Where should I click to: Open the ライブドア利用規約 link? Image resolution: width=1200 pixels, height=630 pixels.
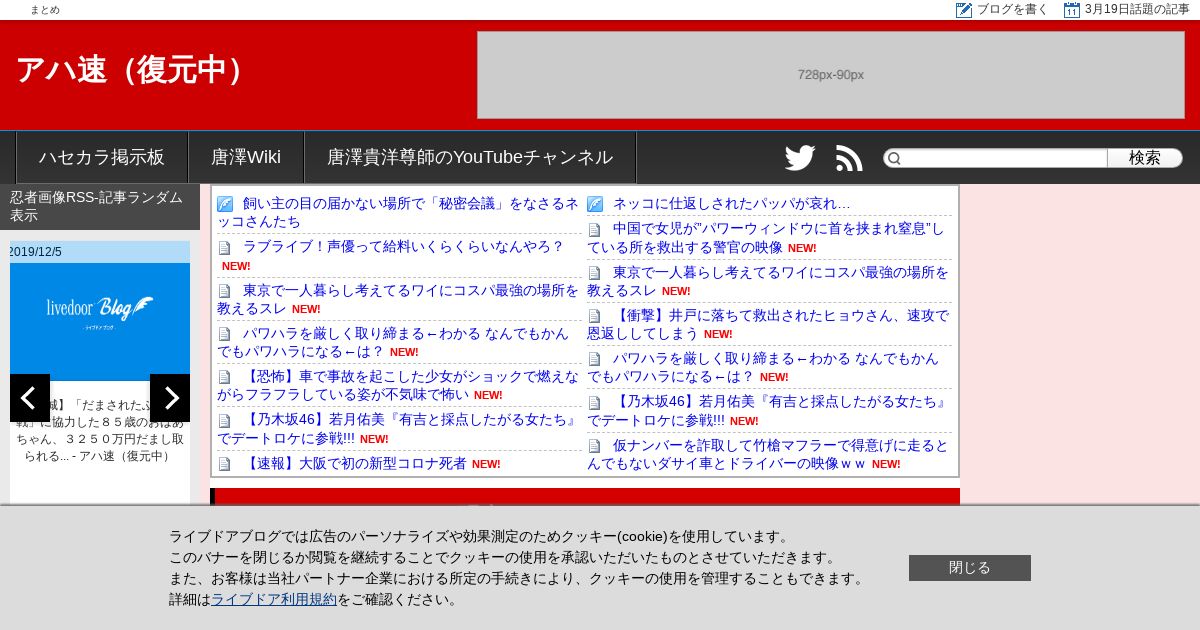tap(274, 599)
